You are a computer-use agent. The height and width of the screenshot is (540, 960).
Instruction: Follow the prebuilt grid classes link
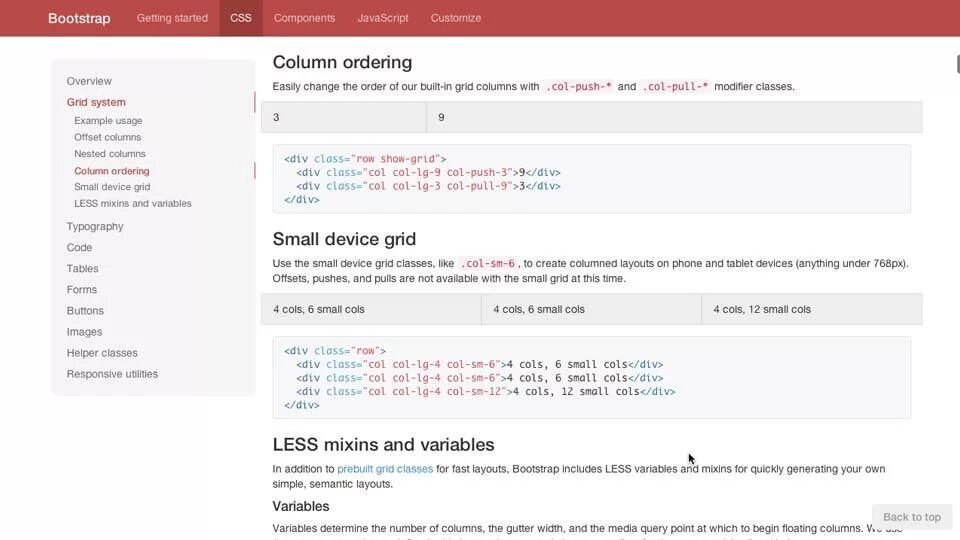(x=385, y=469)
